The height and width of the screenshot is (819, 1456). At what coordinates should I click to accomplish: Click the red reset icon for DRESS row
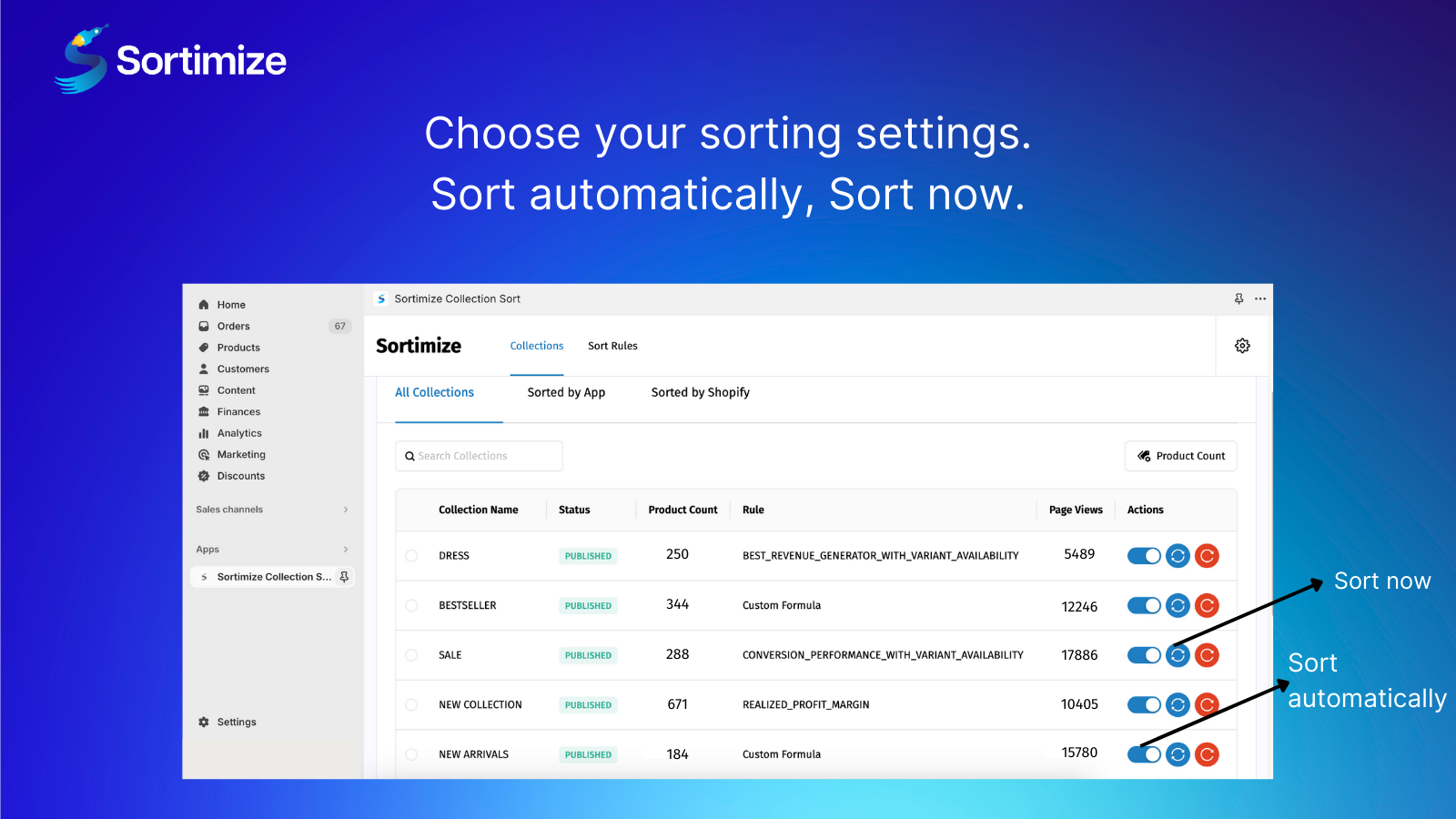[1207, 555]
